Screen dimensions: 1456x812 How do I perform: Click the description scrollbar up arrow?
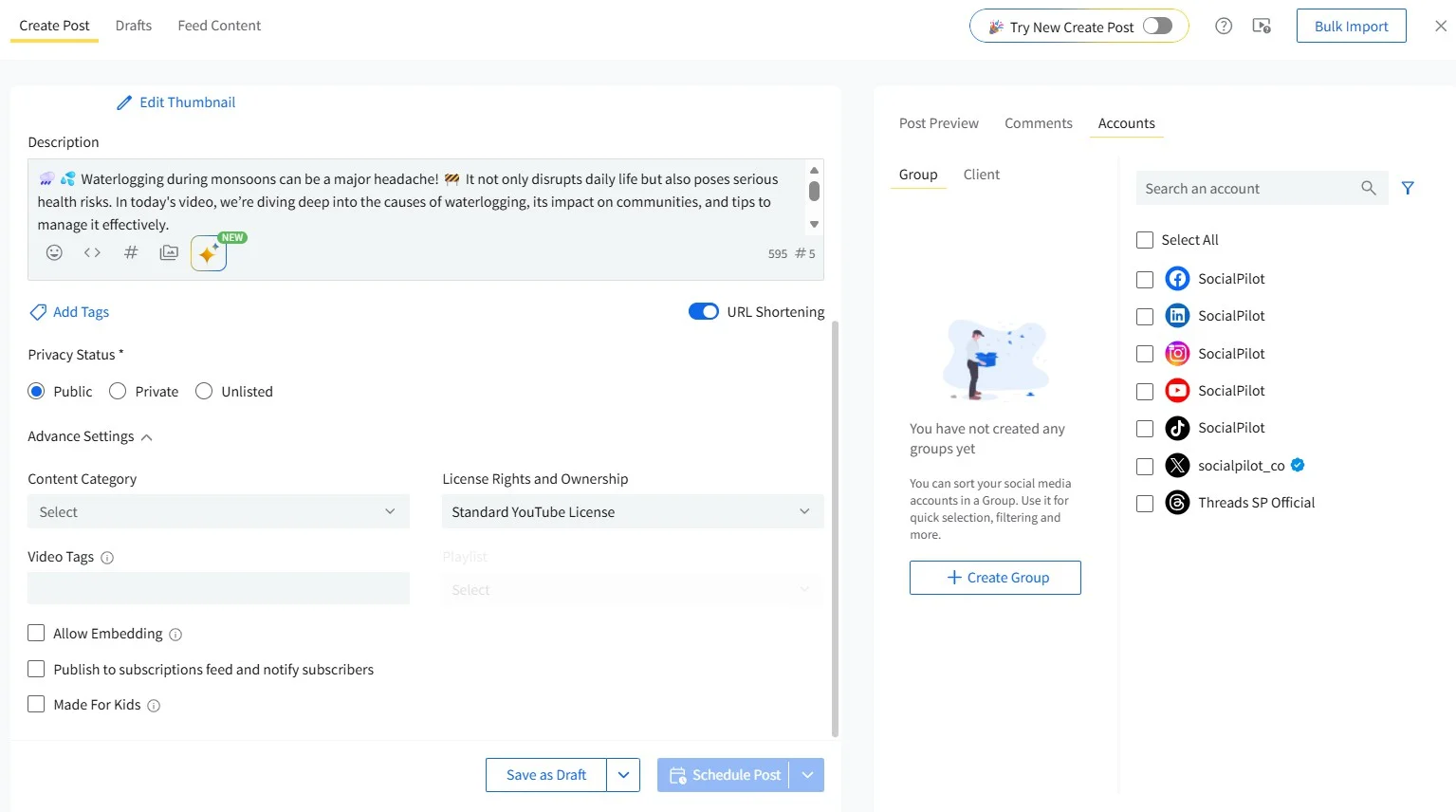814,170
